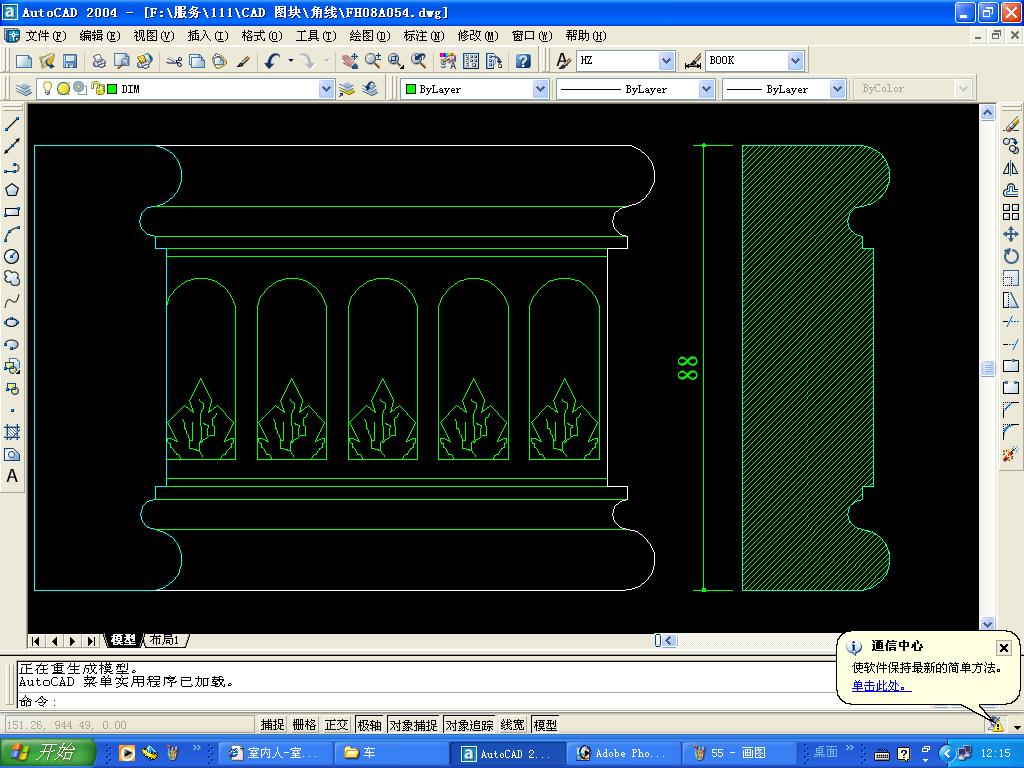The image size is (1024, 768).
Task: Click the 开始 Start button
Action: point(48,753)
